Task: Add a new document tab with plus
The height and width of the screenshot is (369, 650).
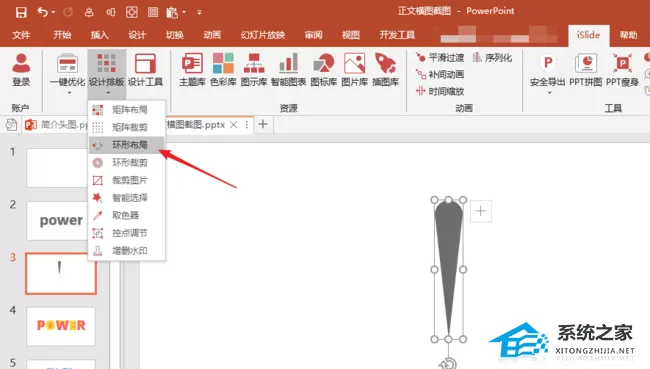Action: click(263, 124)
